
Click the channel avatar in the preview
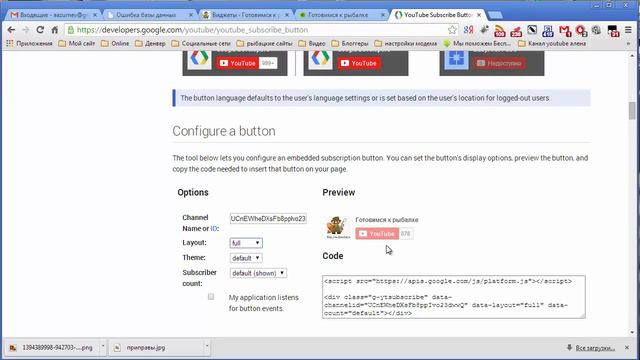tap(338, 227)
